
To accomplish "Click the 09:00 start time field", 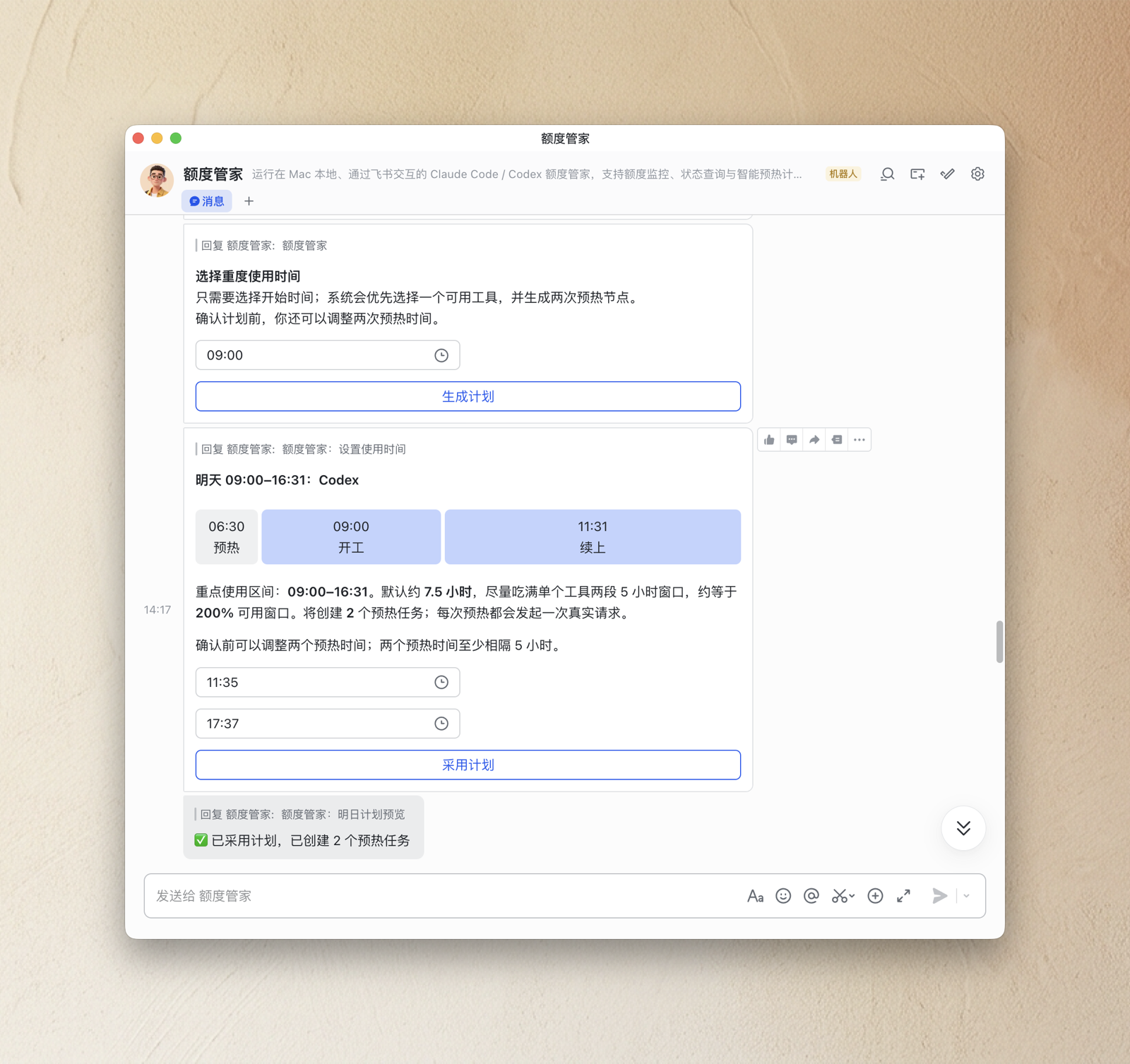I will 328,355.
